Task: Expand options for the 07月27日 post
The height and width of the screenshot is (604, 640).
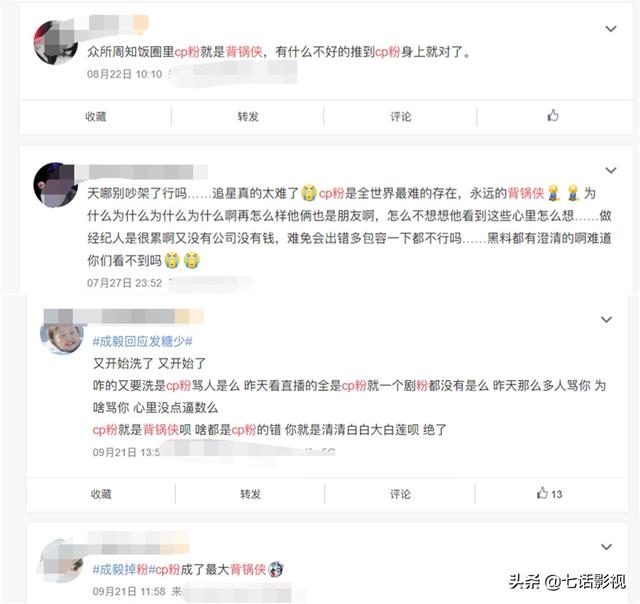Action: click(611, 170)
